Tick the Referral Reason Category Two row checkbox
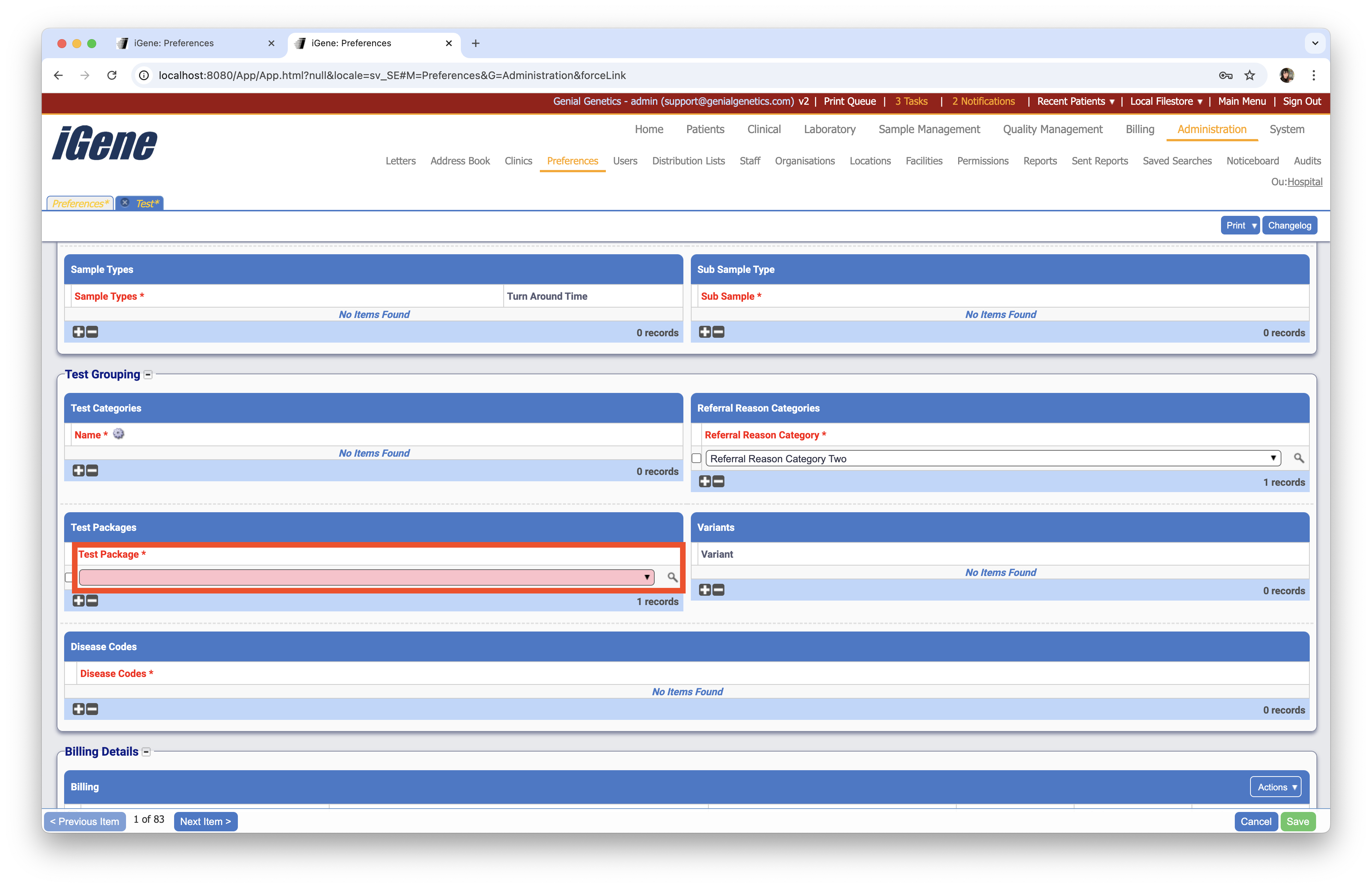The width and height of the screenshot is (1372, 888). click(696, 459)
